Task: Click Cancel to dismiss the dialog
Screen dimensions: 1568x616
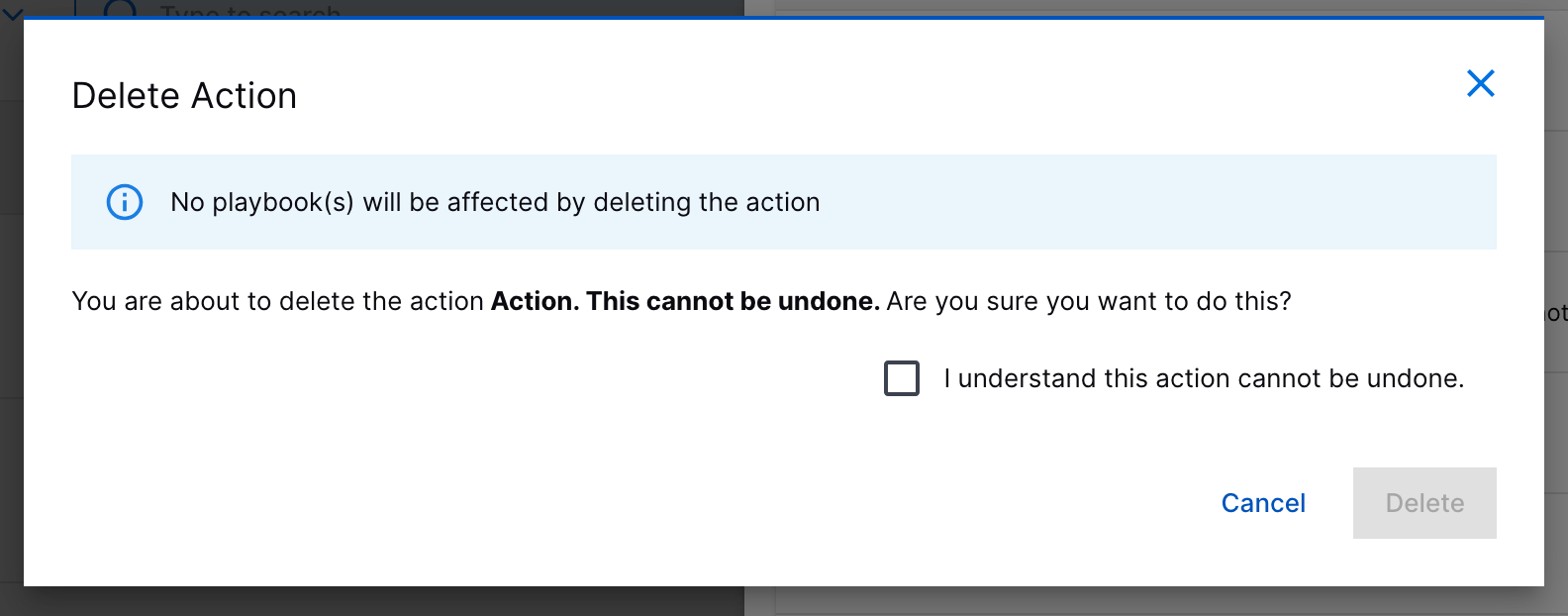Action: click(1263, 503)
